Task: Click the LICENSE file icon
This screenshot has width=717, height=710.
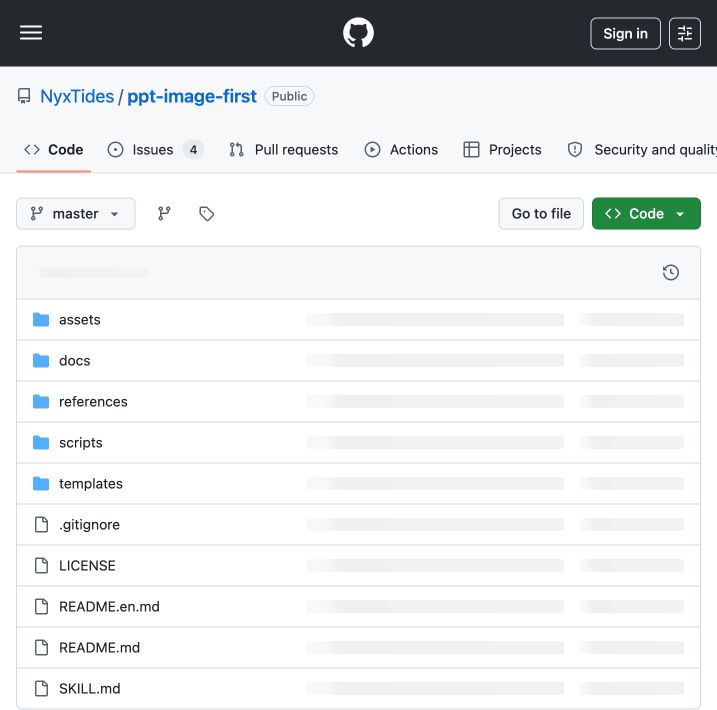Action: point(42,566)
